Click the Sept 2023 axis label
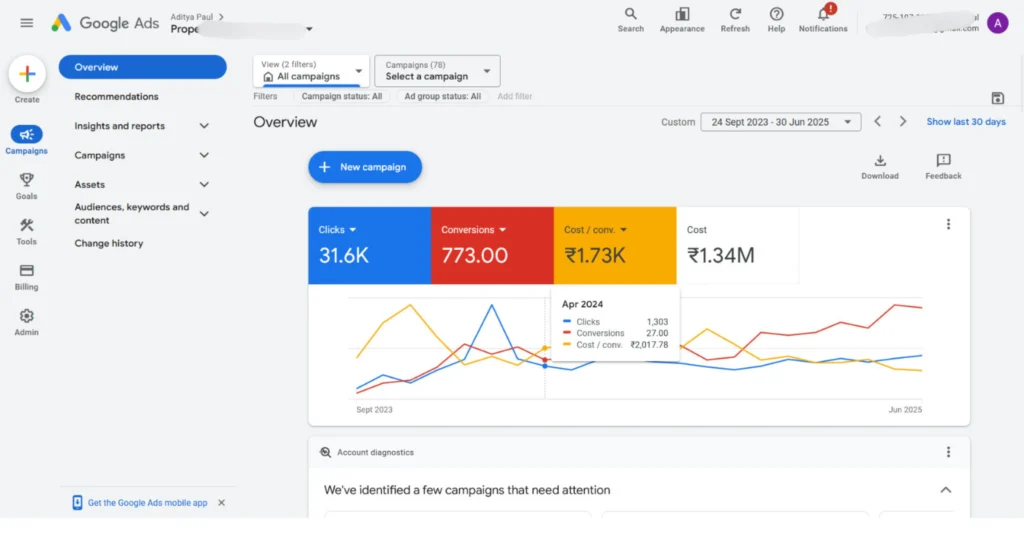Viewport: 1024px width, 536px height. click(374, 410)
